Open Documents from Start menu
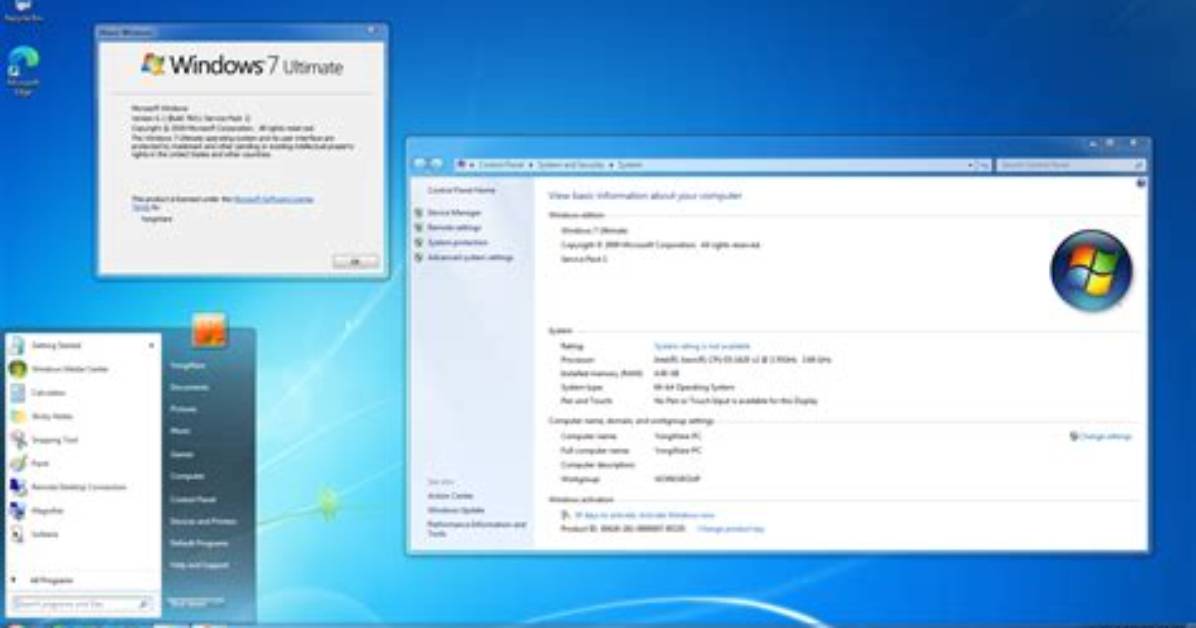Screen dimensions: 1196x628 [189, 388]
